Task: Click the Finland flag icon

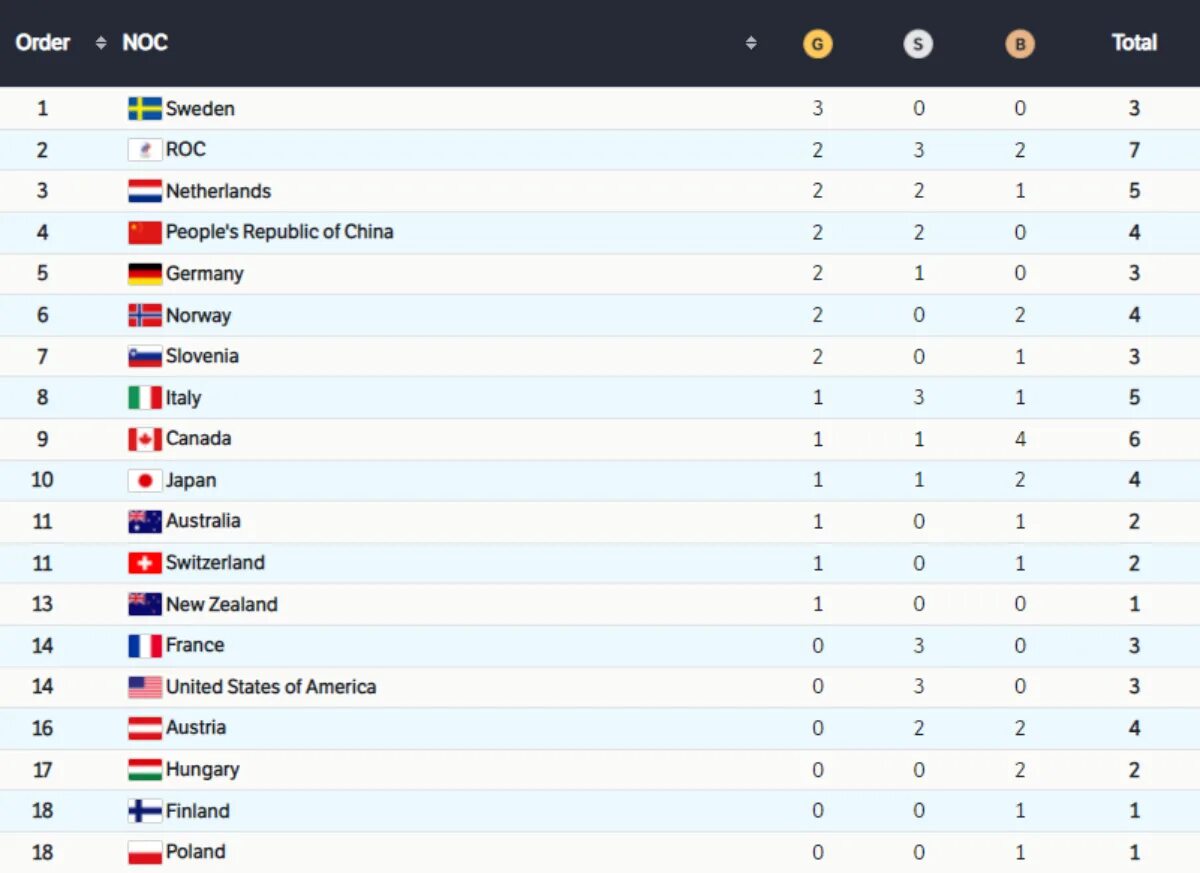Action: (x=145, y=811)
